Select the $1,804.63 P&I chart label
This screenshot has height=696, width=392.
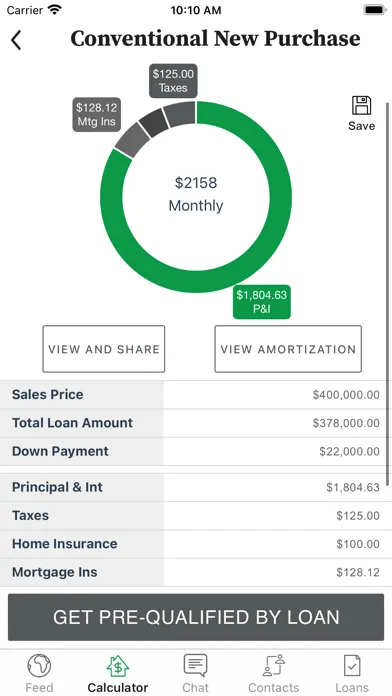(262, 302)
